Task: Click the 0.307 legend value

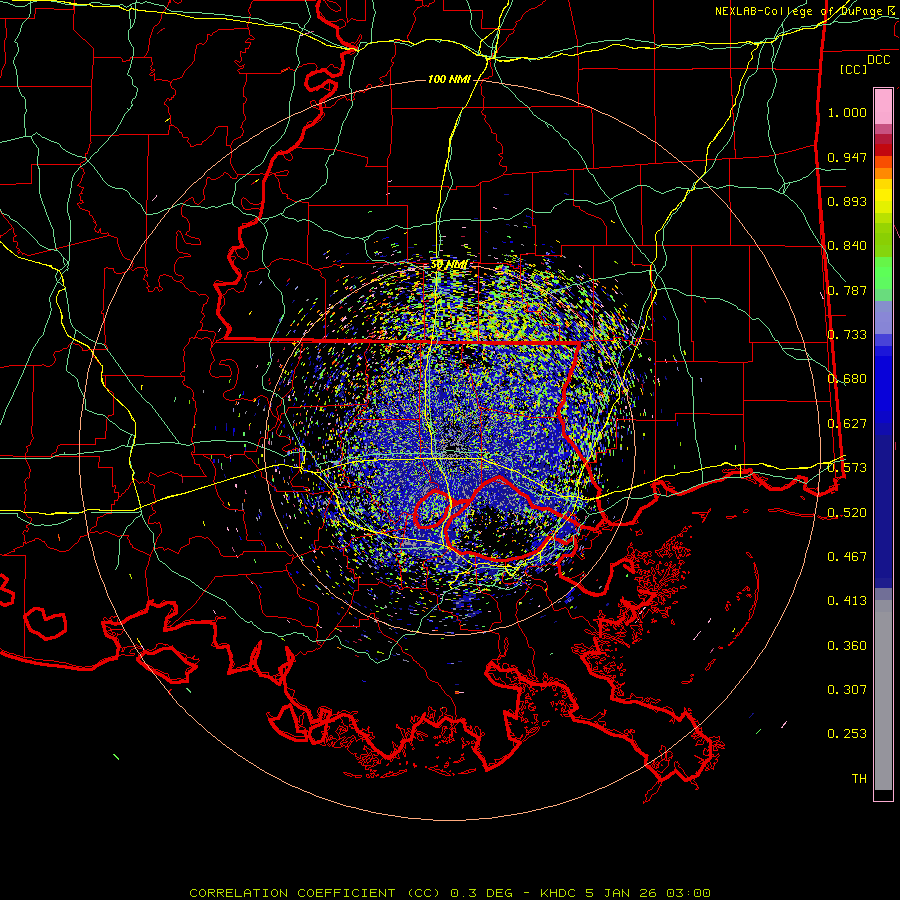Action: pos(847,690)
